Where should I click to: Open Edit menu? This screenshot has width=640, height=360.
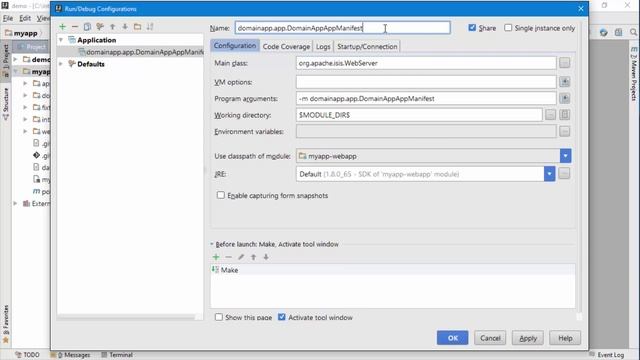click(x=25, y=18)
